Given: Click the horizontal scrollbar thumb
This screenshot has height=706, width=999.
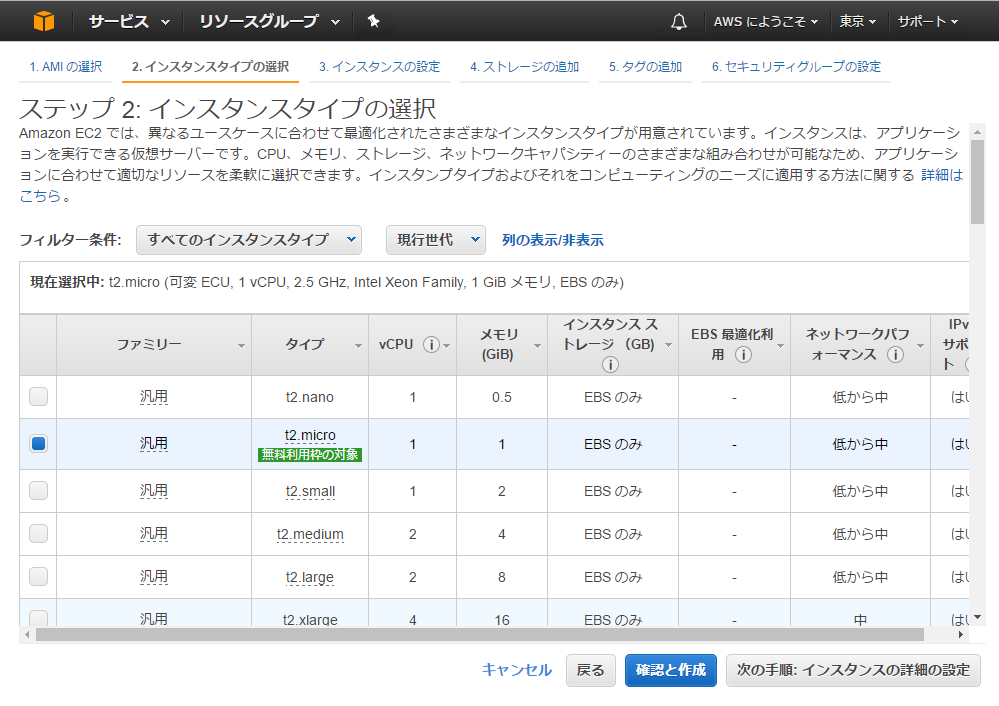Looking at the screenshot, I should [480, 635].
